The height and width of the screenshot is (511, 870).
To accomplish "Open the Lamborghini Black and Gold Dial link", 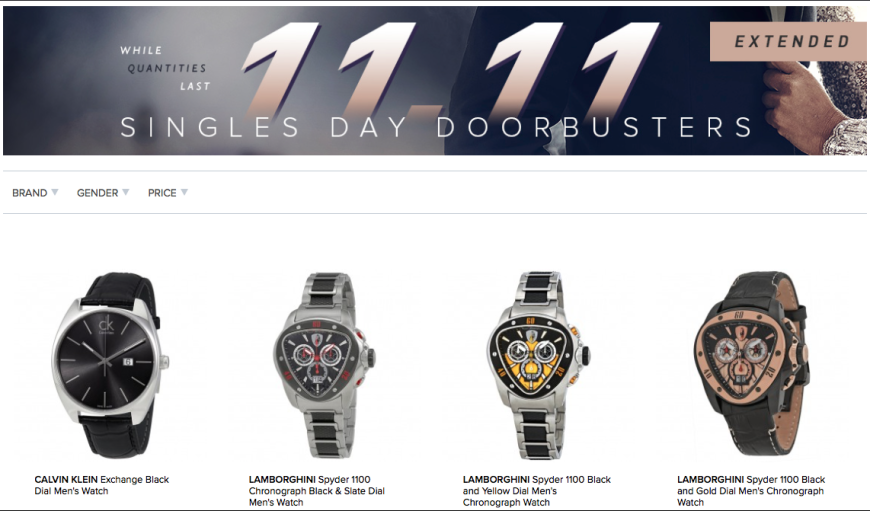I will coord(751,491).
